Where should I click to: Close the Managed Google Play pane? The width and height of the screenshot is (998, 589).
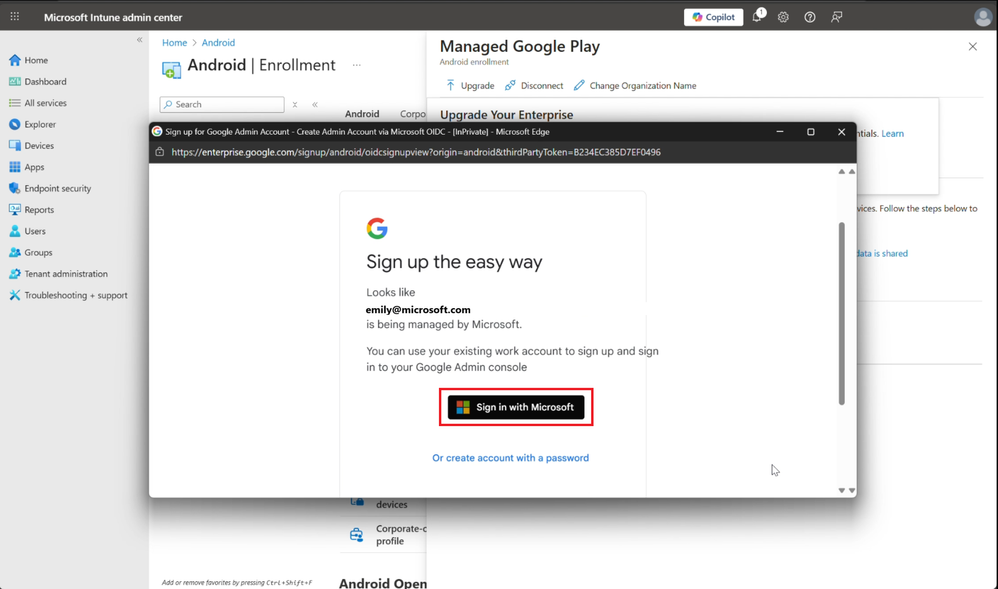coord(973,46)
